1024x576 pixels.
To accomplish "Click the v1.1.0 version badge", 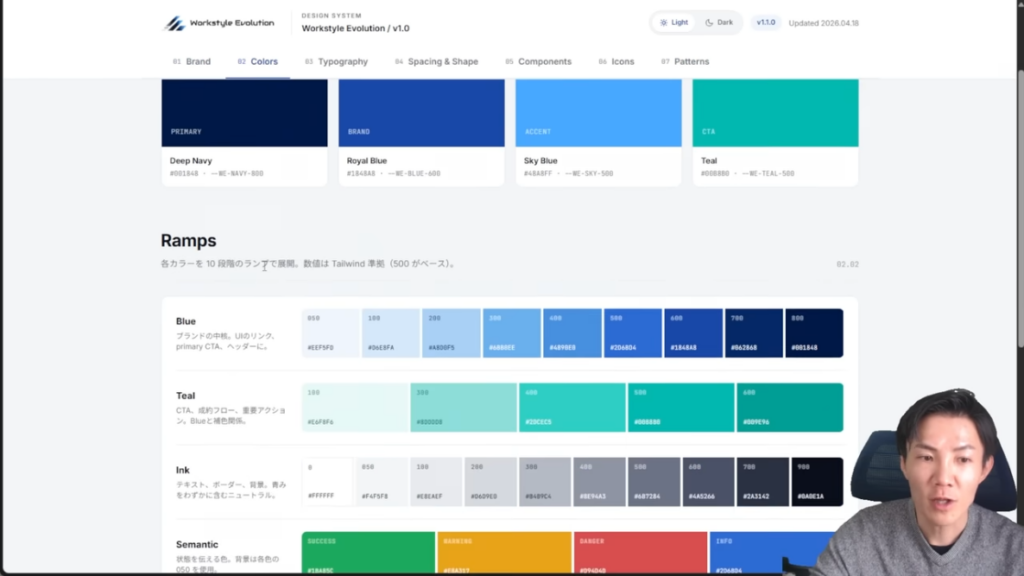I will point(766,21).
